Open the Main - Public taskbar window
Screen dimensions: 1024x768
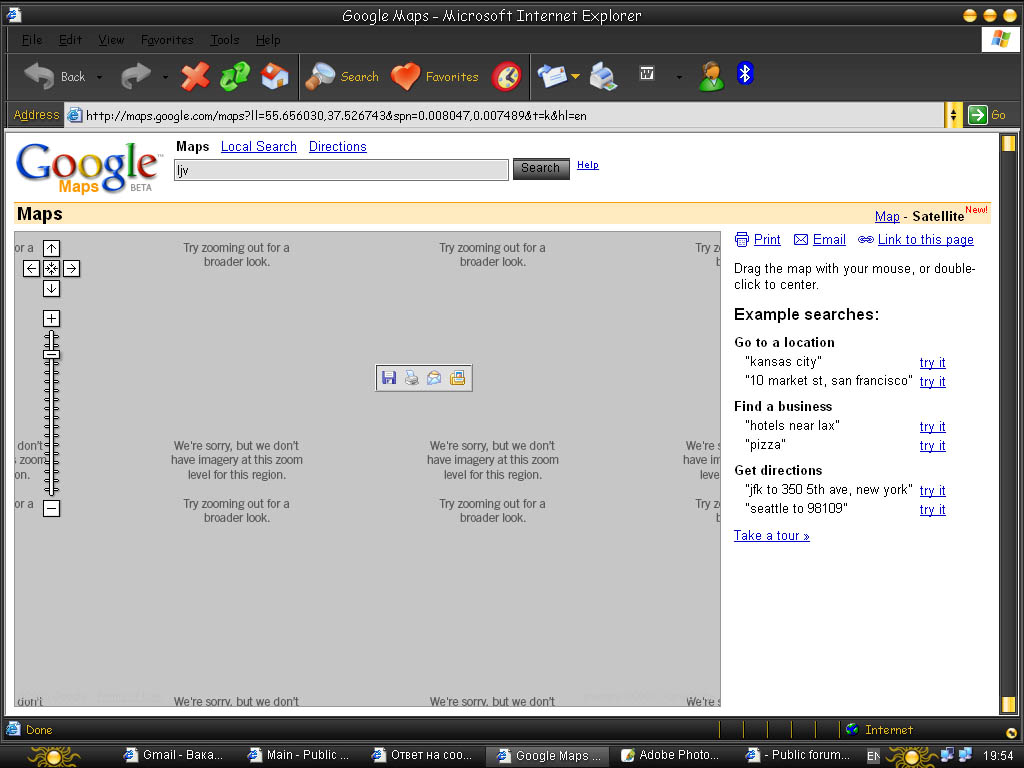[298, 755]
